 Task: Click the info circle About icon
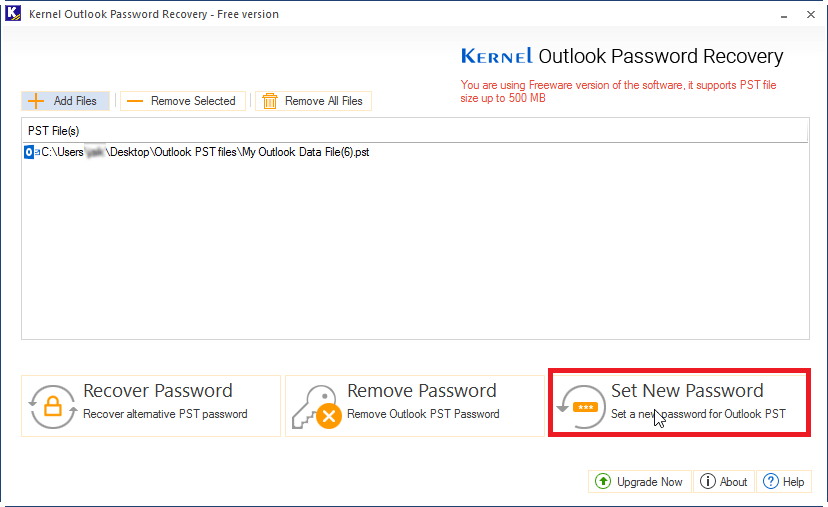point(708,482)
